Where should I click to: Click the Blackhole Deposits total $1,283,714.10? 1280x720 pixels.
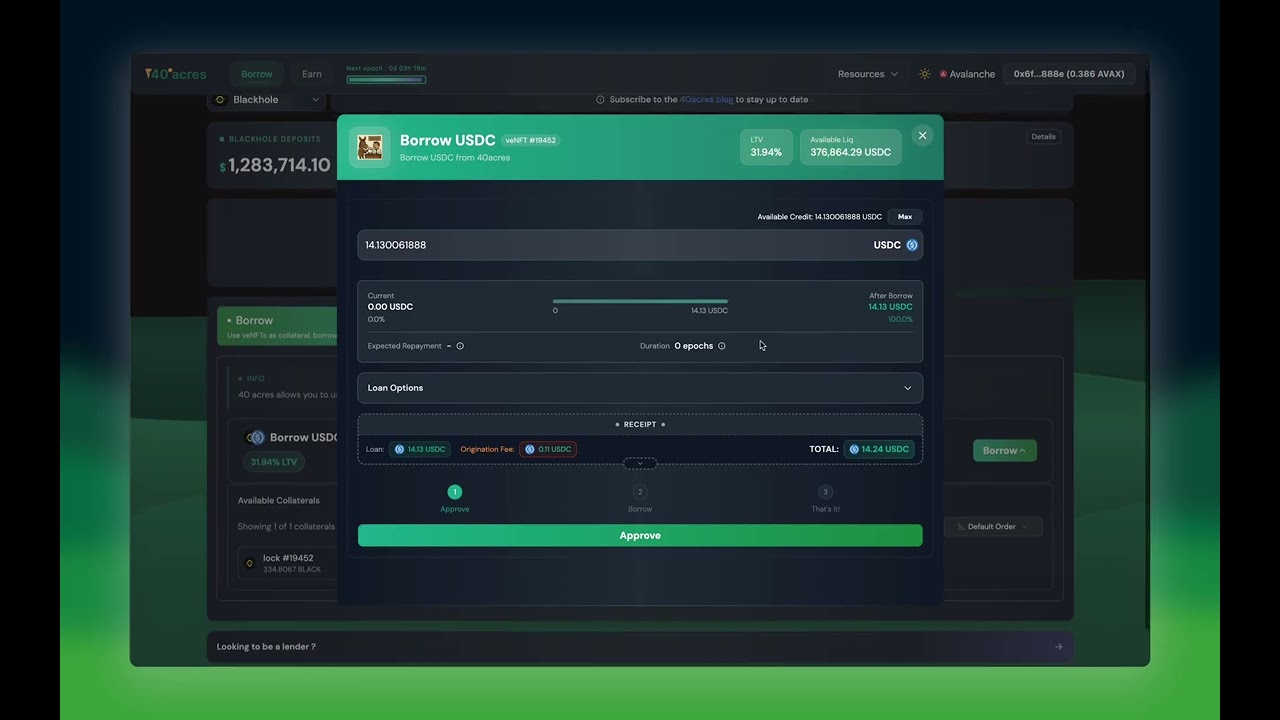pos(275,166)
